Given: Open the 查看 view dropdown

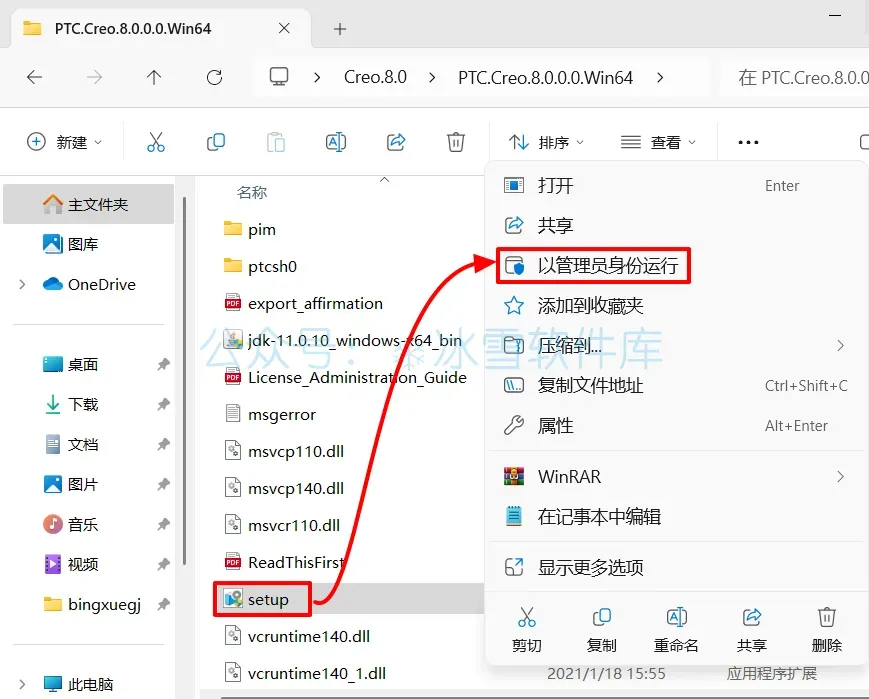Looking at the screenshot, I should coord(658,142).
